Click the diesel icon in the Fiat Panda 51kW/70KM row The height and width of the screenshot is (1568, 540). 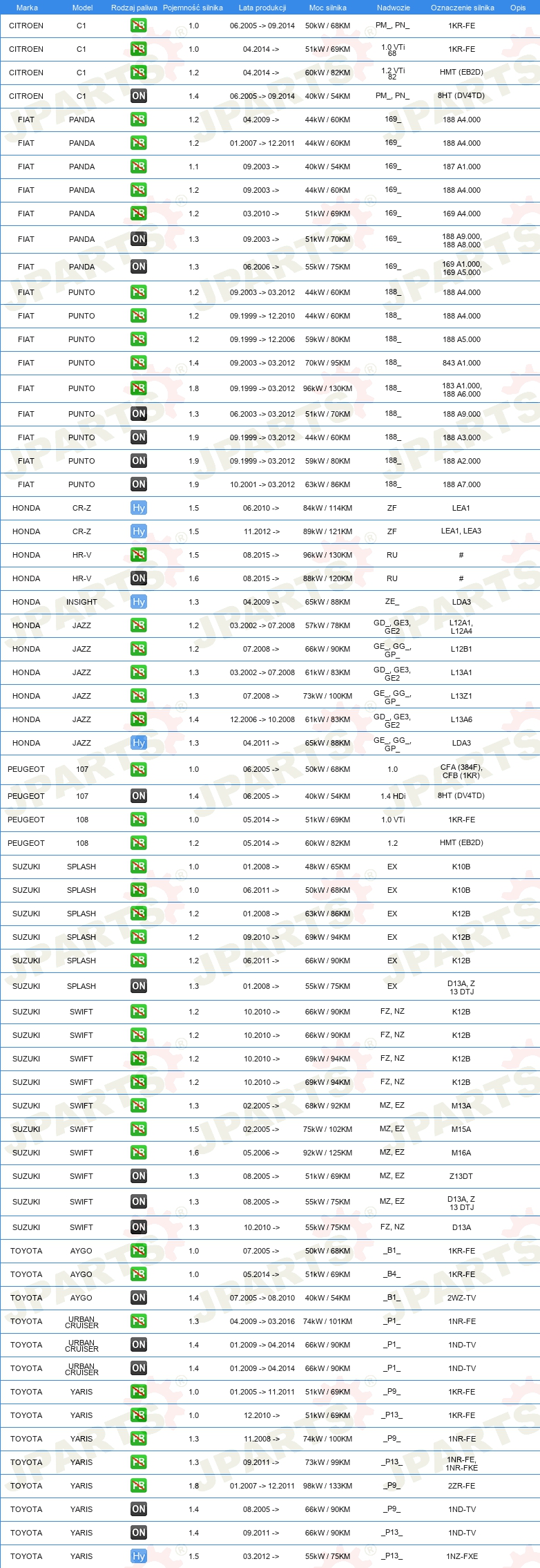(x=139, y=239)
